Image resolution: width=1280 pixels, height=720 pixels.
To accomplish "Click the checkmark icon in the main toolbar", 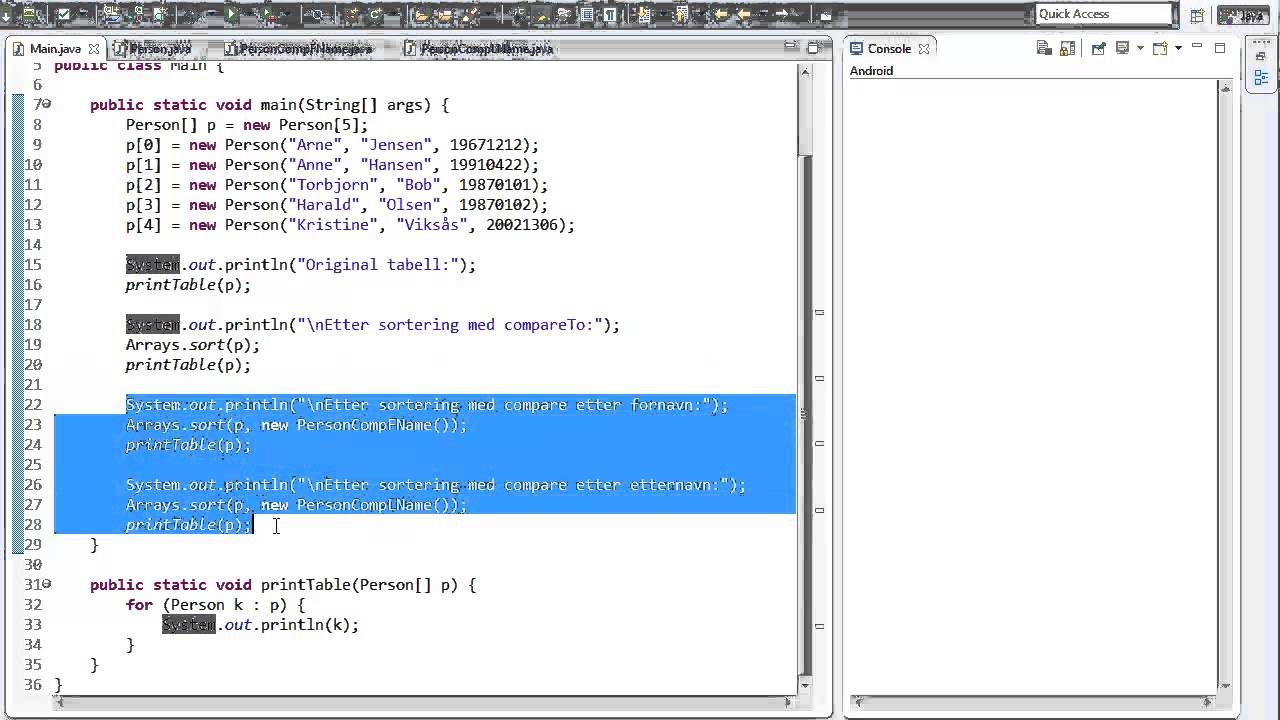I will (x=63, y=14).
